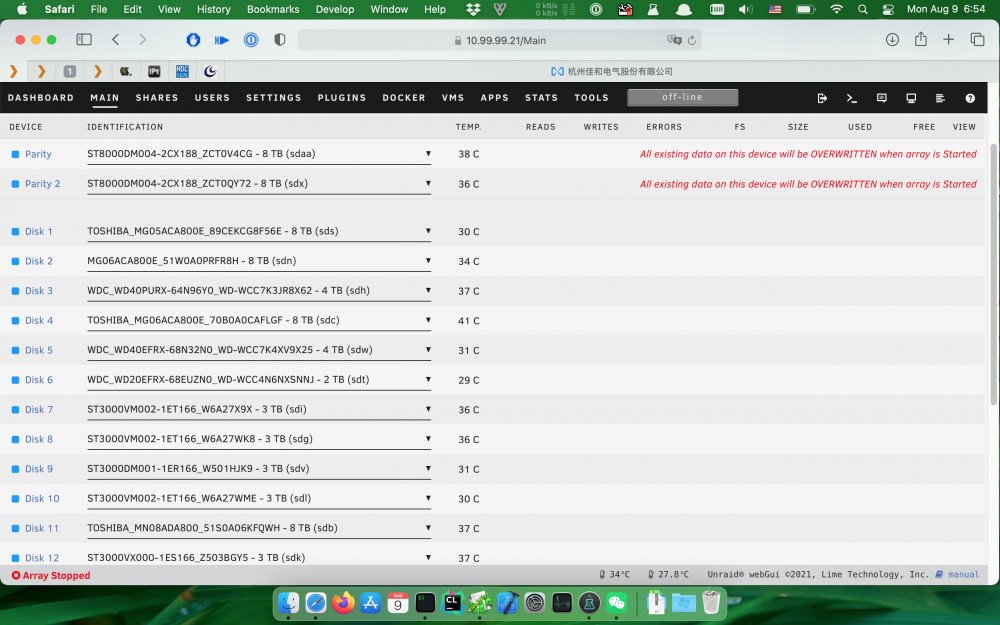Open the Parity 2 device link
Image resolution: width=1000 pixels, height=625 pixels.
pyautogui.click(x=43, y=184)
